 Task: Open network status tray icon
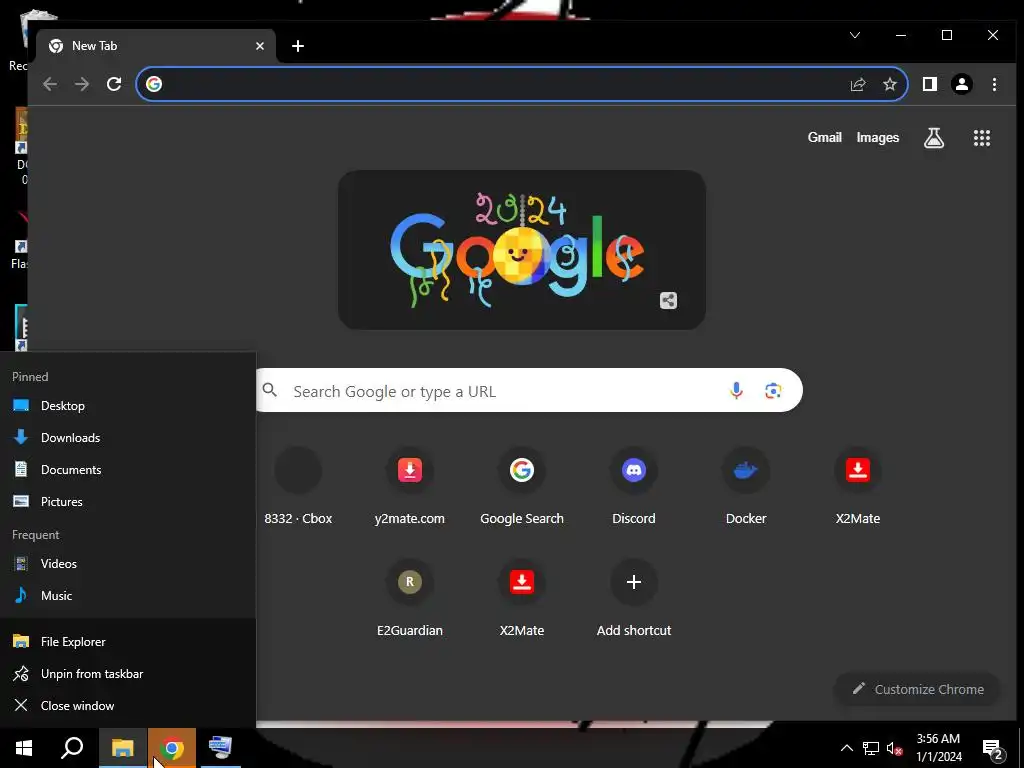(x=871, y=748)
